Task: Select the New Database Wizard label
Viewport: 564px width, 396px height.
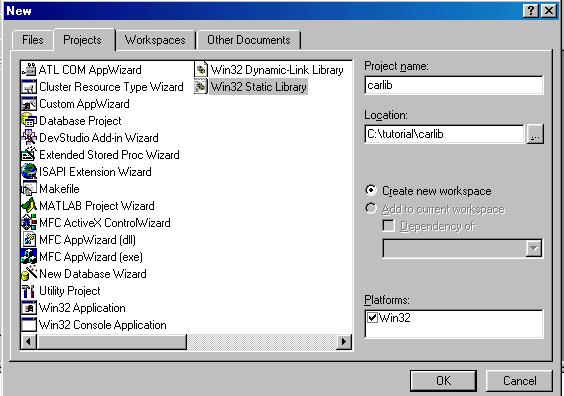Action: point(92,273)
